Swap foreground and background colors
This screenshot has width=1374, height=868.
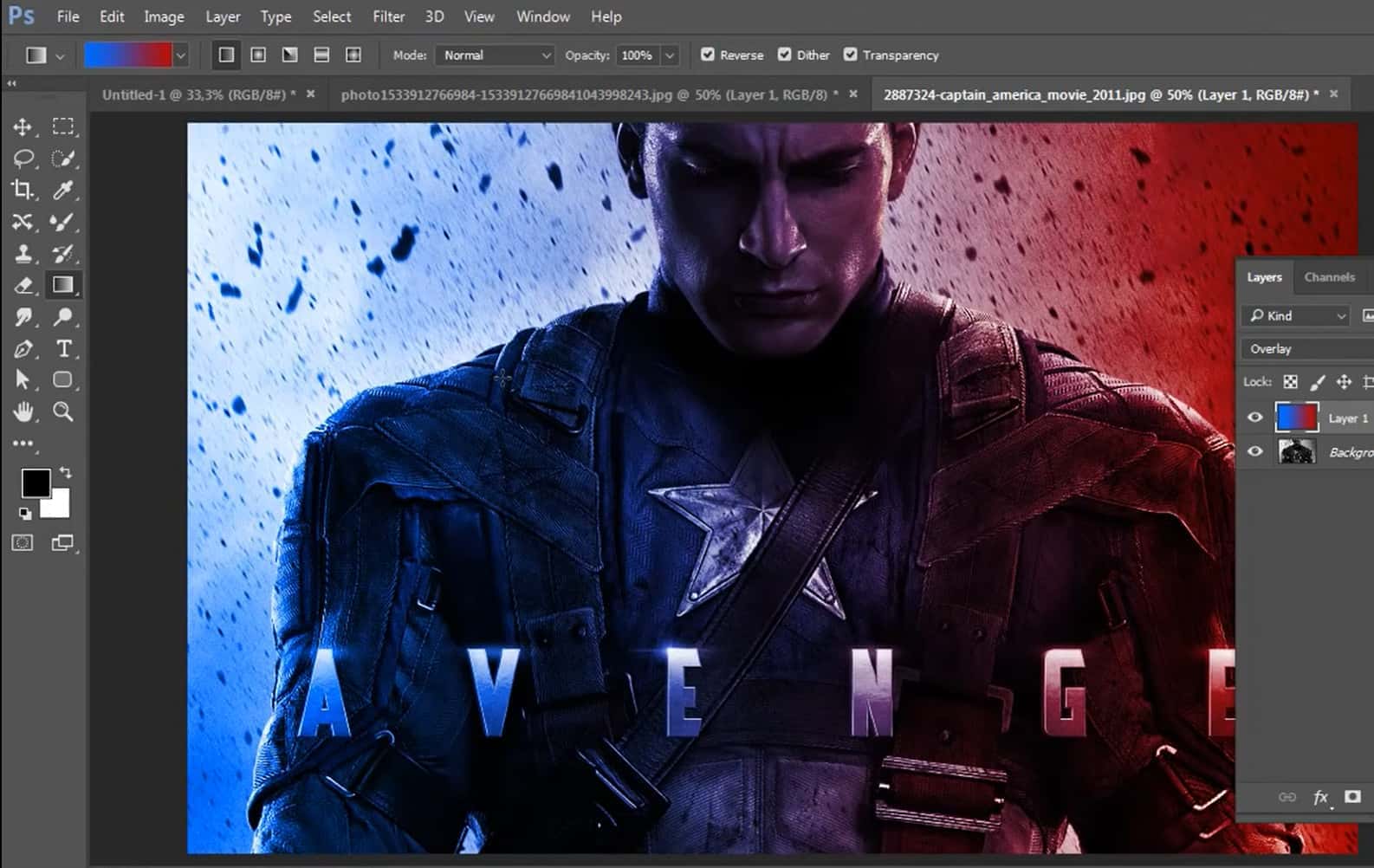(x=66, y=472)
